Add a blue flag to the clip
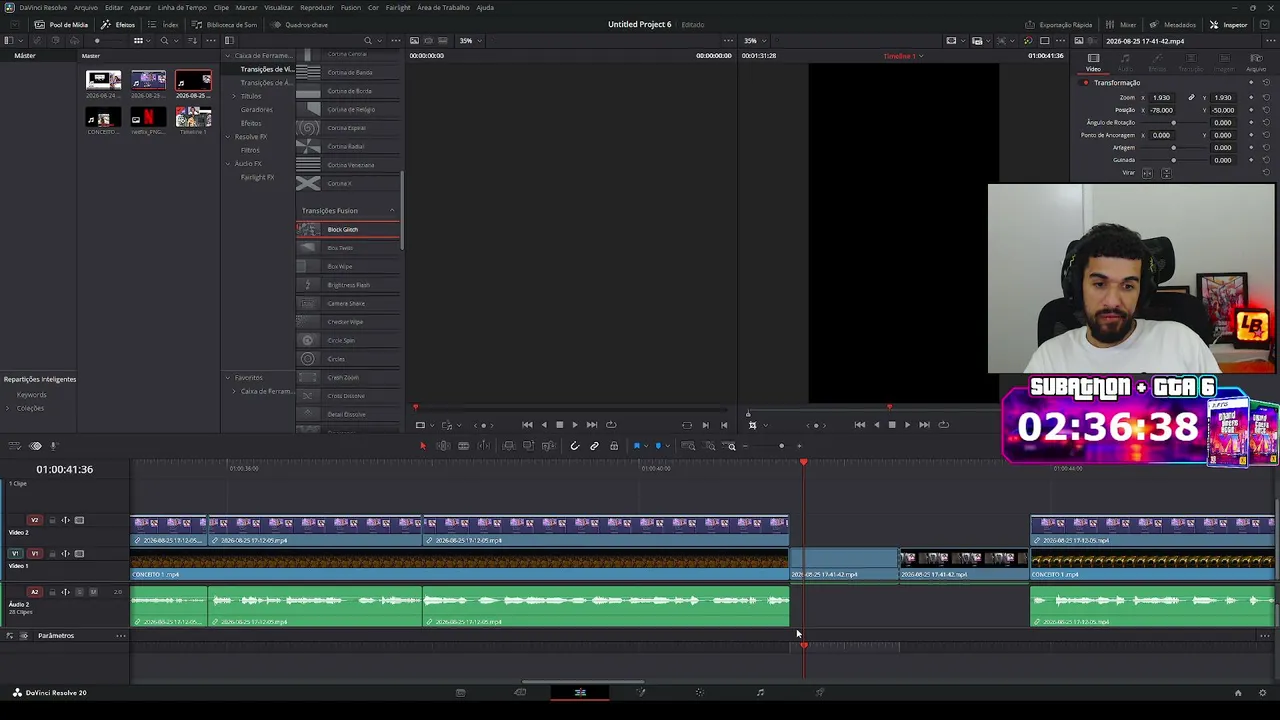Screen dimensions: 1280x720 [x=636, y=446]
